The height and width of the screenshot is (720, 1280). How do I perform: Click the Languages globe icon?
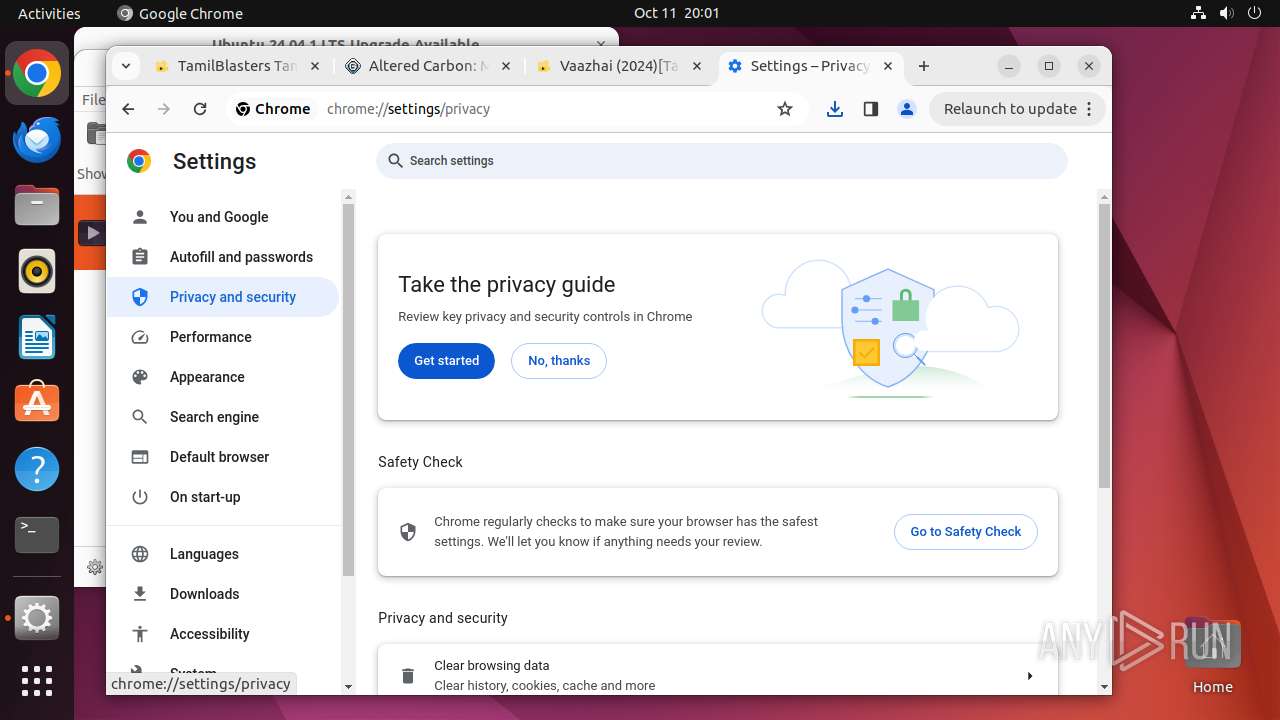pyautogui.click(x=140, y=554)
